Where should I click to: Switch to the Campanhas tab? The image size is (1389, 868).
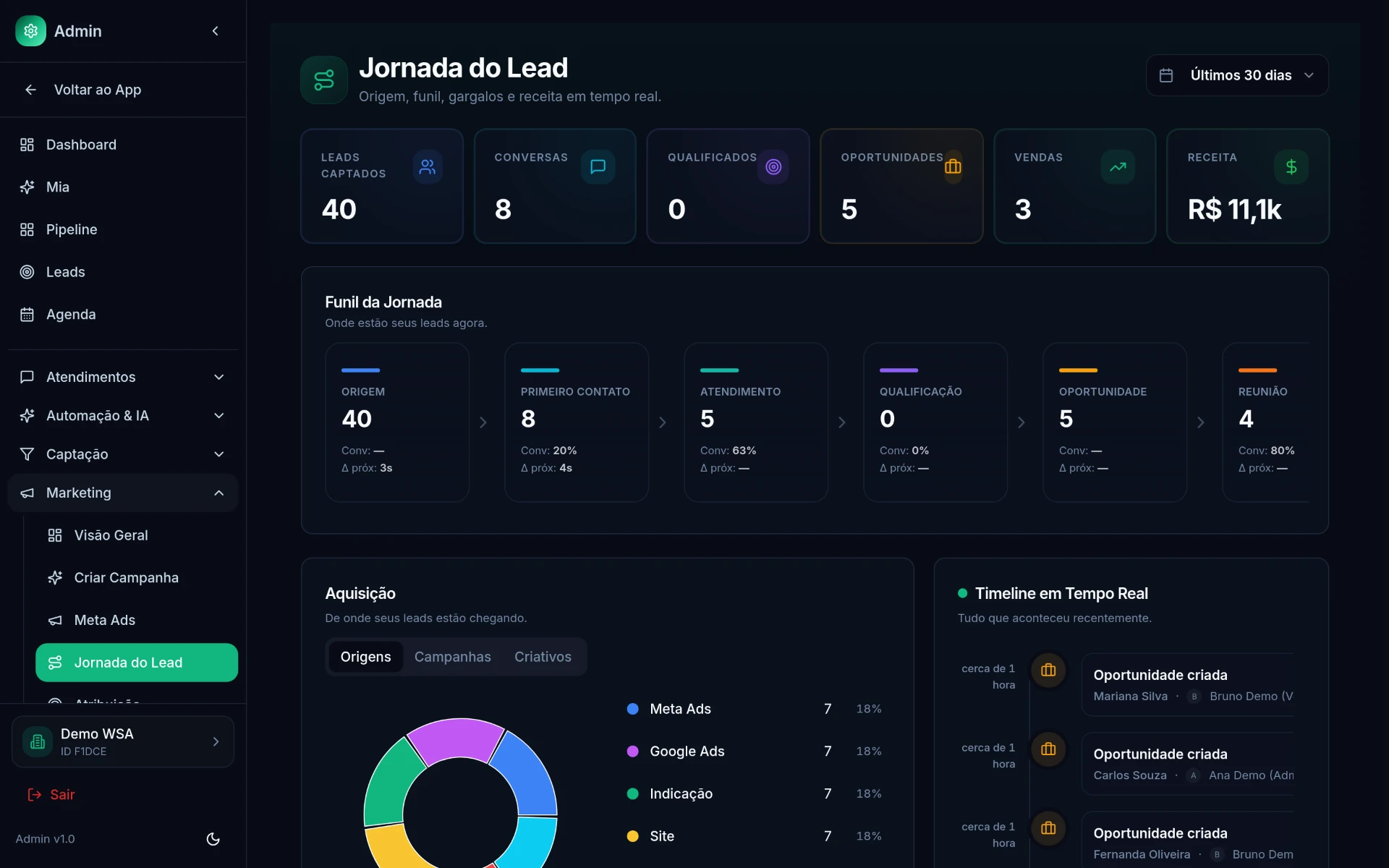453,657
